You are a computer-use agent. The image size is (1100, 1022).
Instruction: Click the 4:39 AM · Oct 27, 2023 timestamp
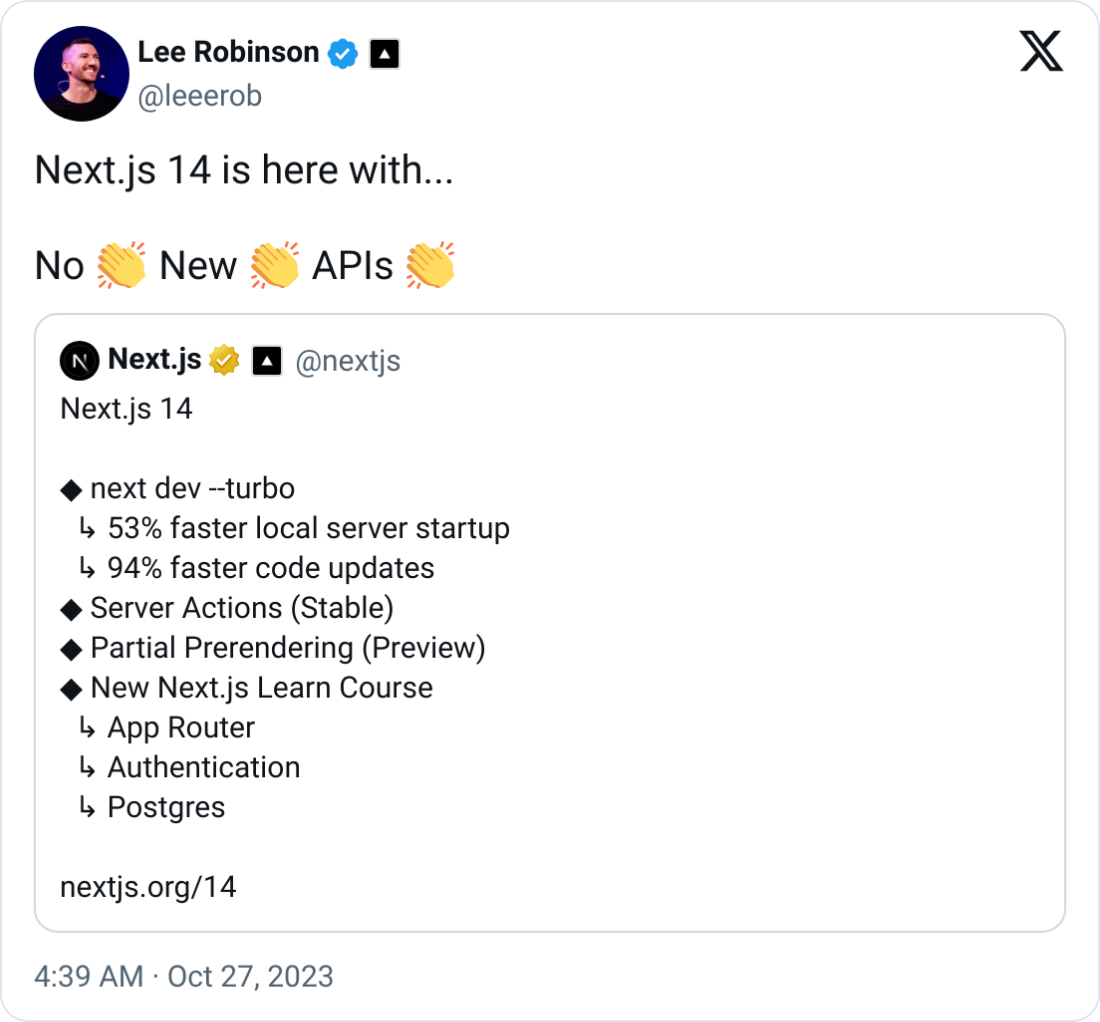184,976
